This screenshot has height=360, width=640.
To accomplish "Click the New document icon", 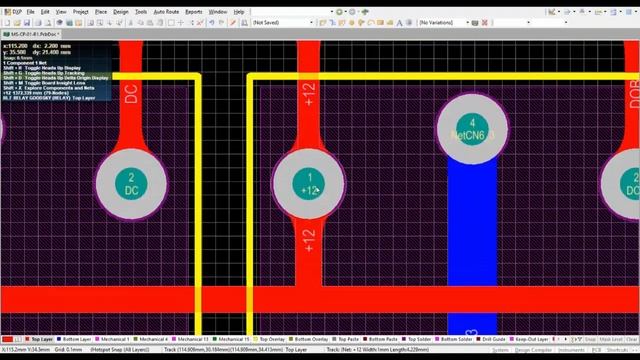I will (7, 23).
